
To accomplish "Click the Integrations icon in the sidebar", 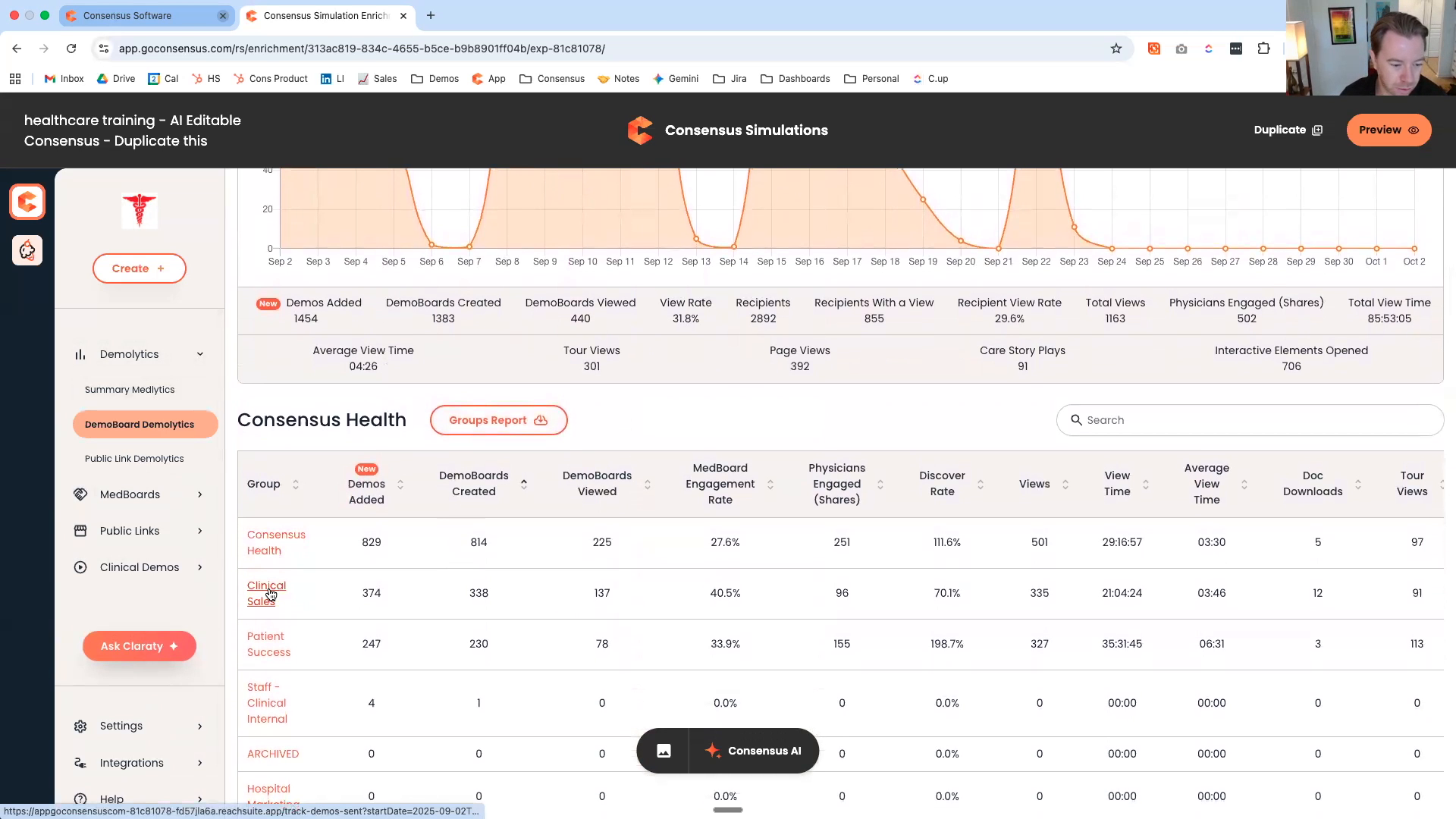I will [x=80, y=763].
